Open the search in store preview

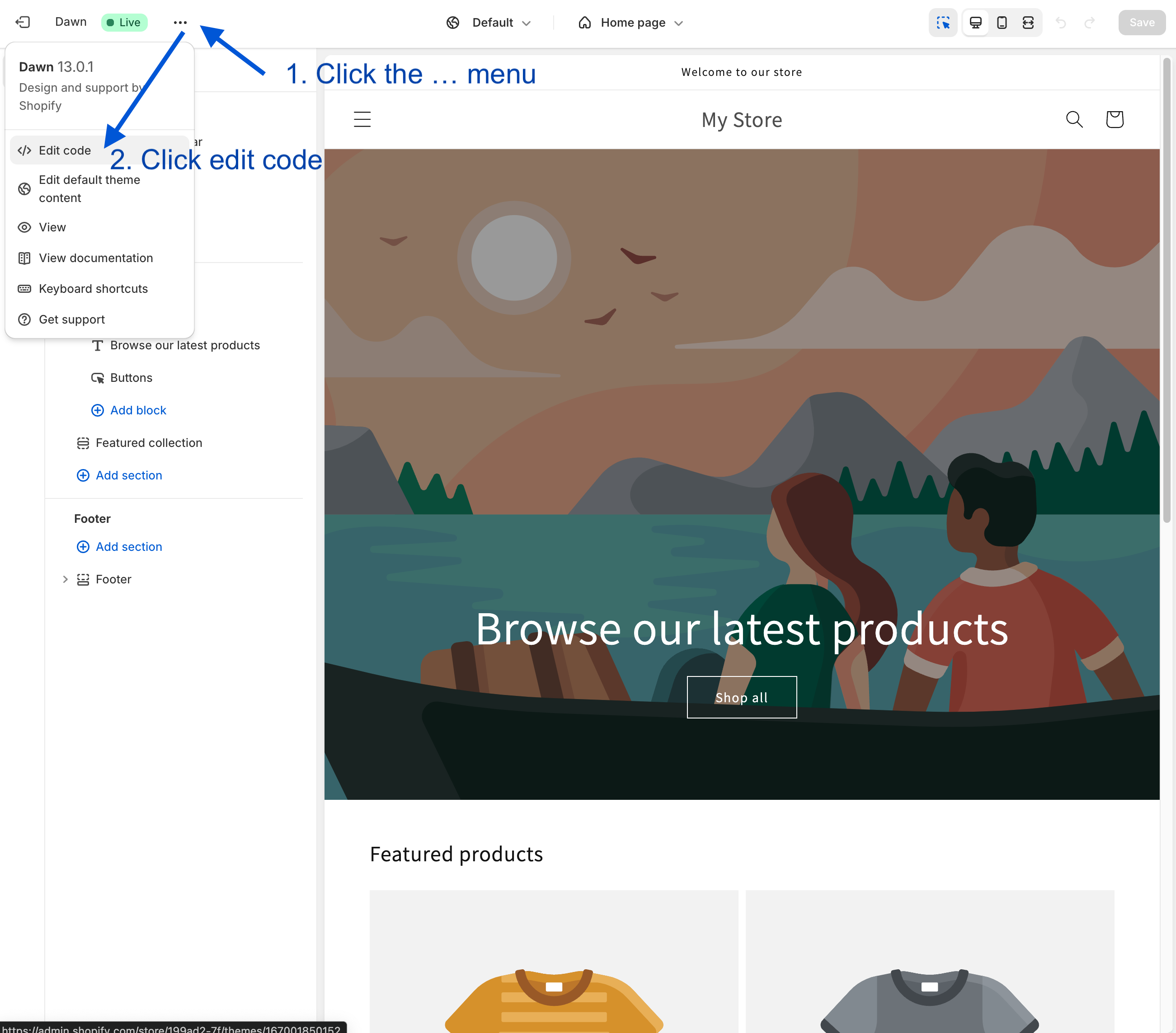pos(1074,119)
